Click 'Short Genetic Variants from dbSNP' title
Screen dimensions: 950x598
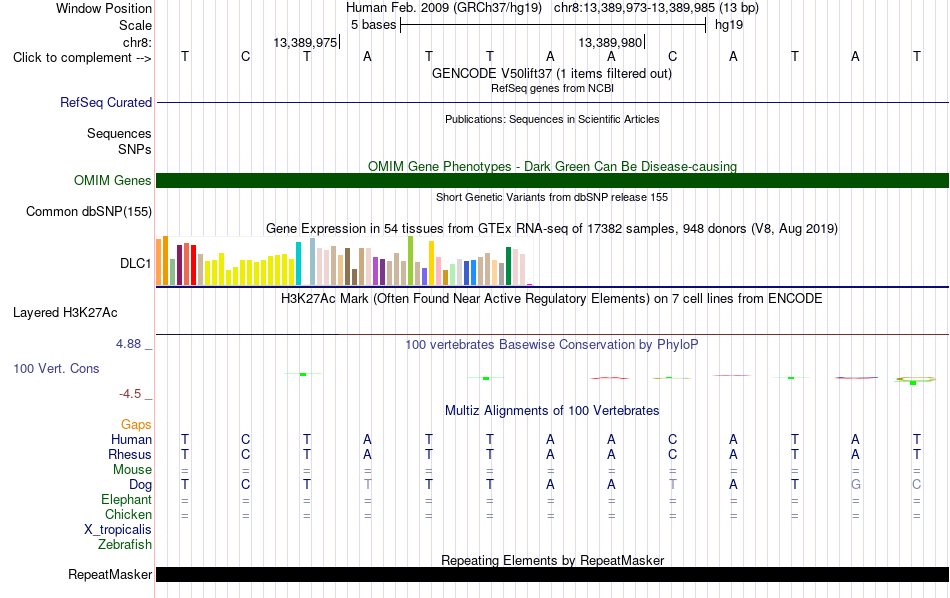[552, 198]
